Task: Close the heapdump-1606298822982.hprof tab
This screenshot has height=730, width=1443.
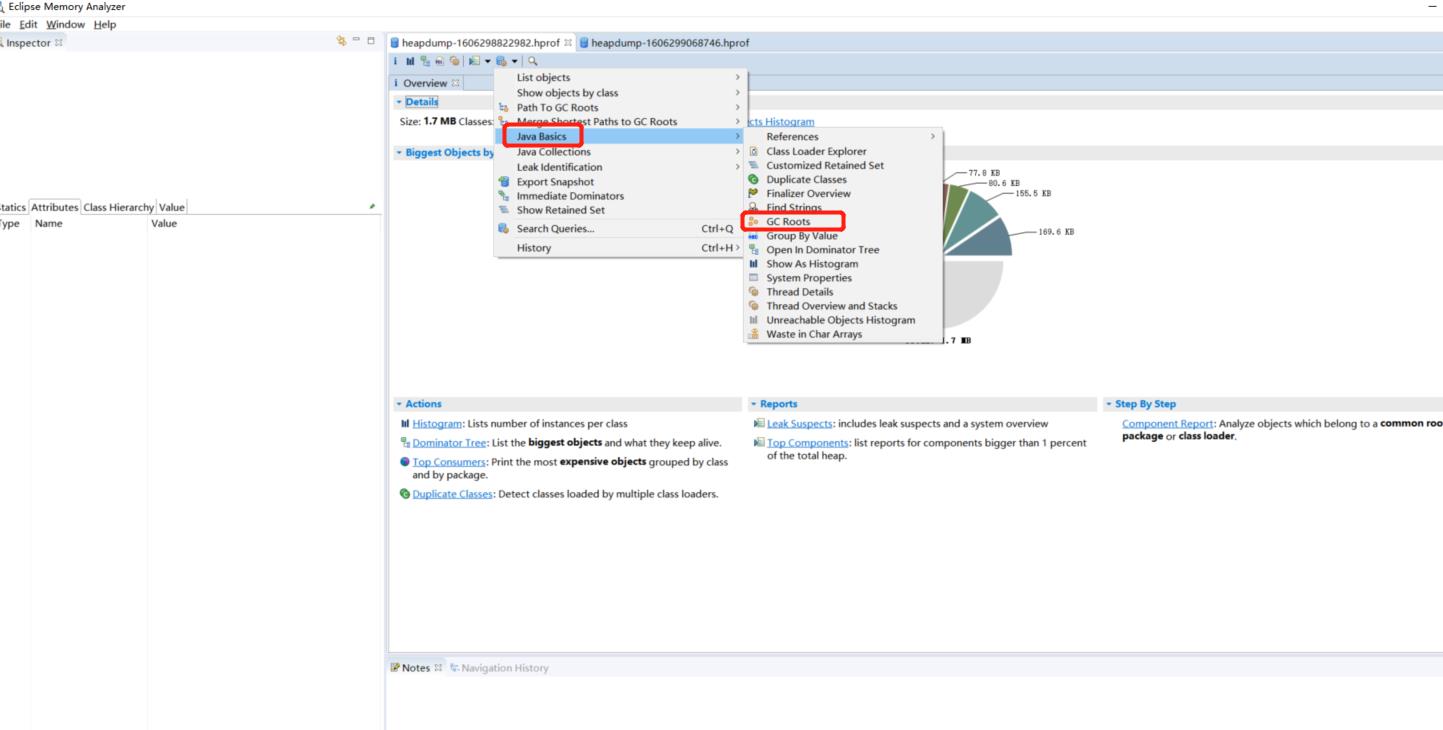Action: 568,43
